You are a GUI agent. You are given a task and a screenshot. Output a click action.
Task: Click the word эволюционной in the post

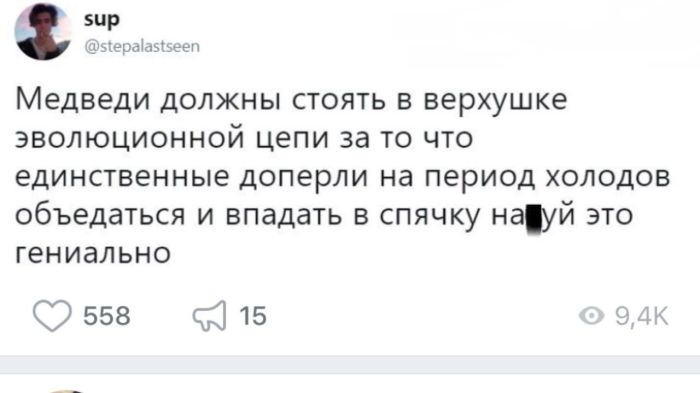pos(130,138)
